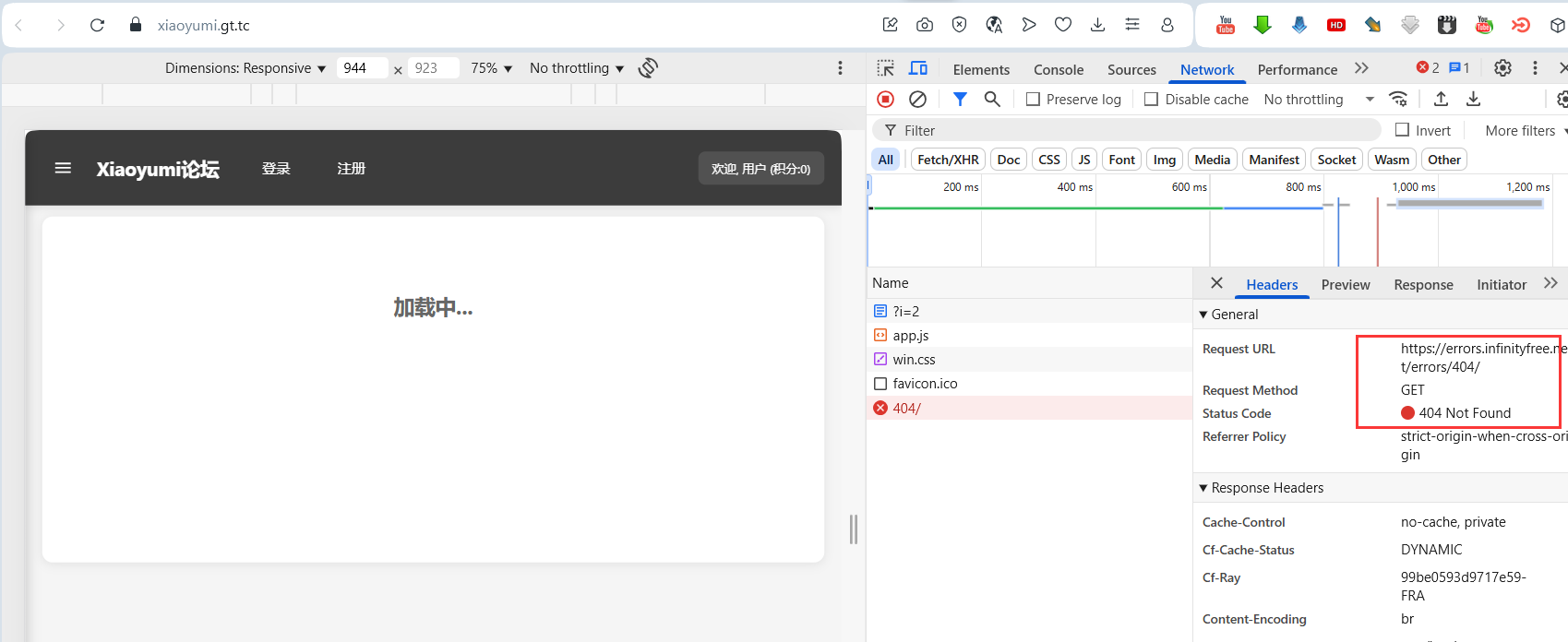Switch to the Console tab

pyautogui.click(x=1058, y=69)
